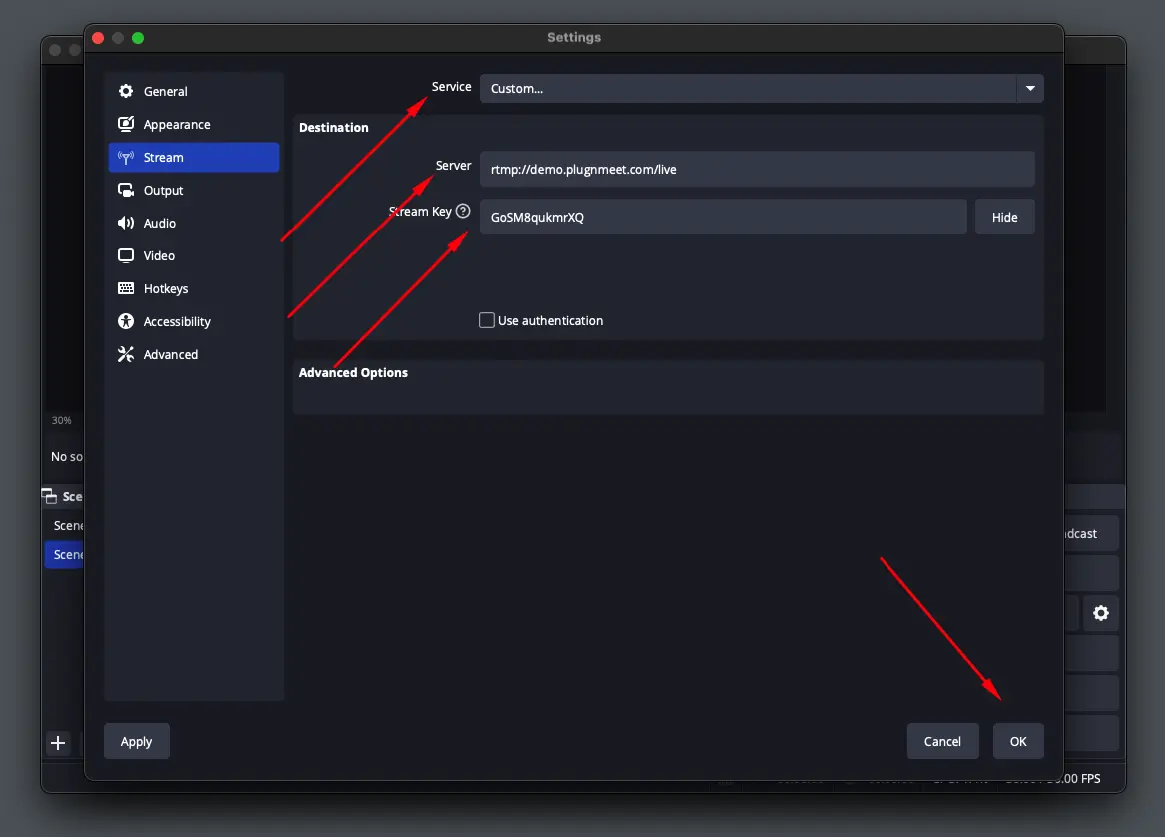
Task: Select the Appearance settings icon
Action: (x=126, y=124)
